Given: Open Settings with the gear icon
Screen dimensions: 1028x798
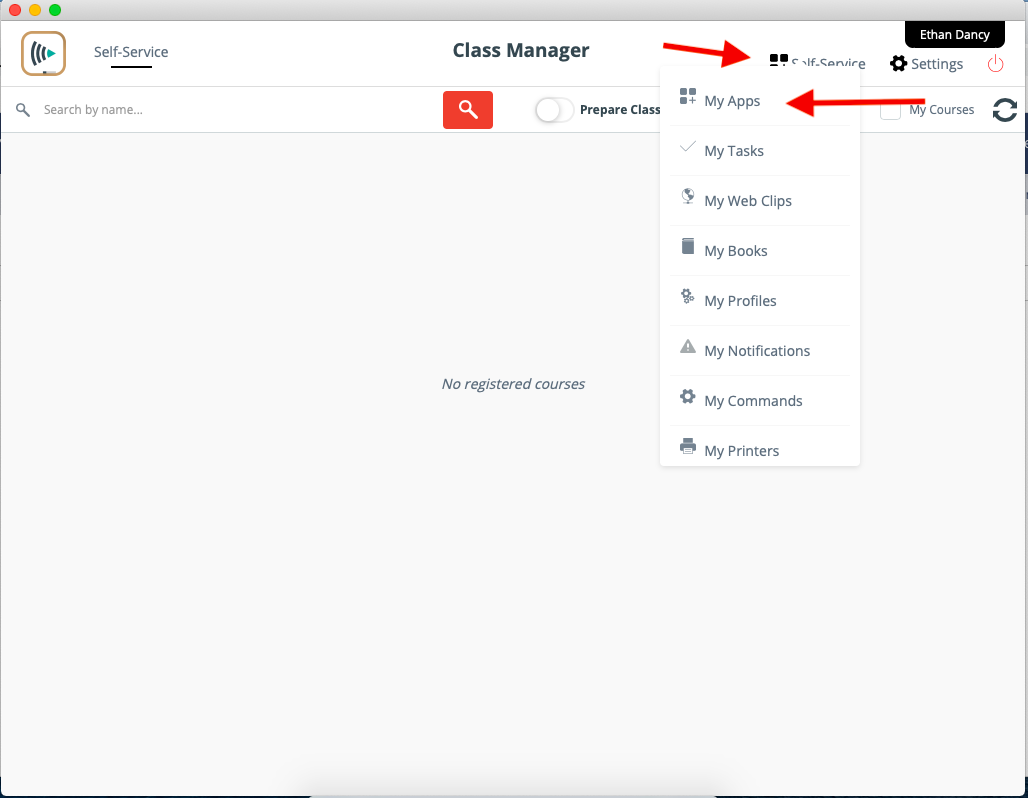Looking at the screenshot, I should click(898, 64).
